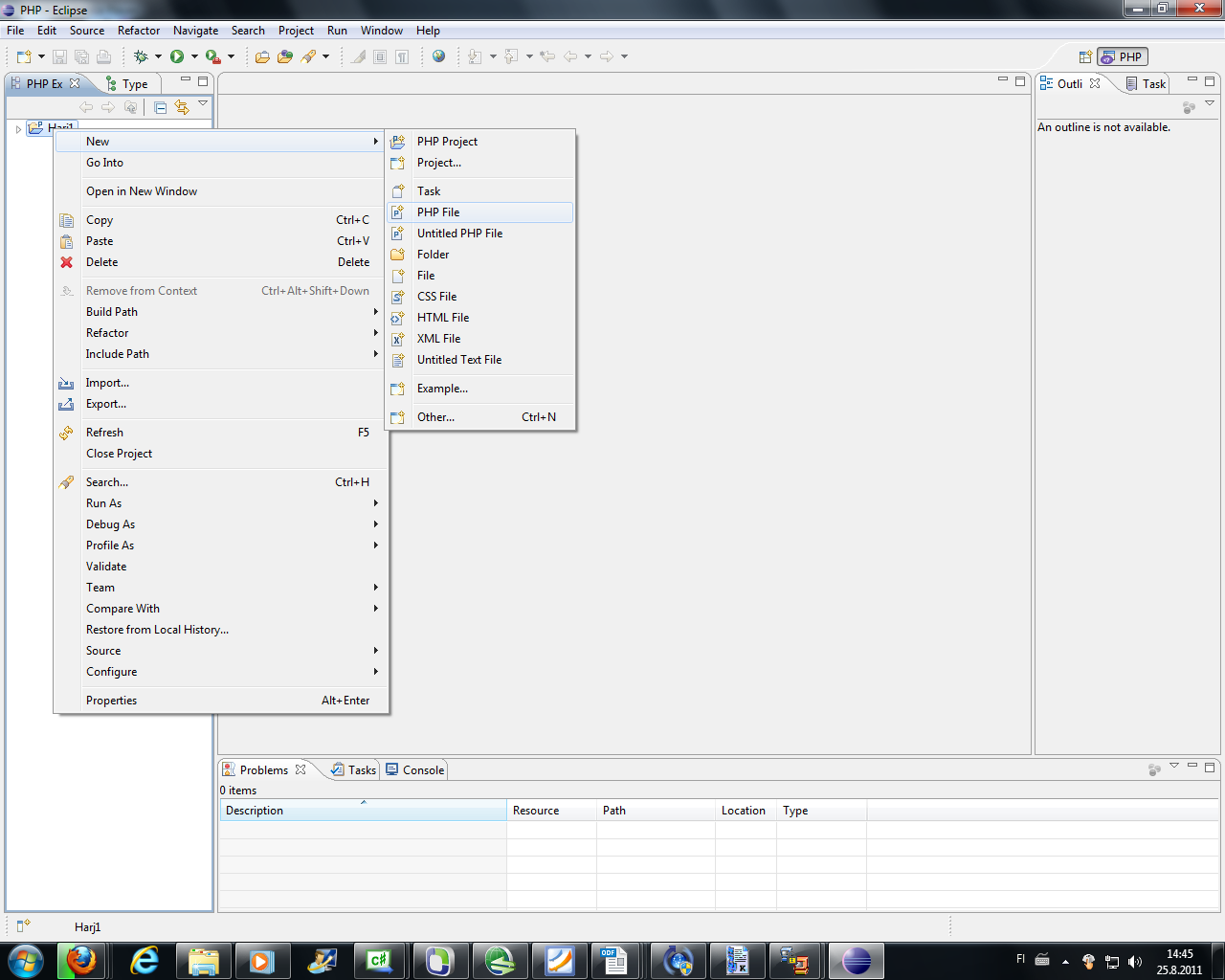Open Problems view menu triangle
1225x980 pixels.
click(1174, 766)
